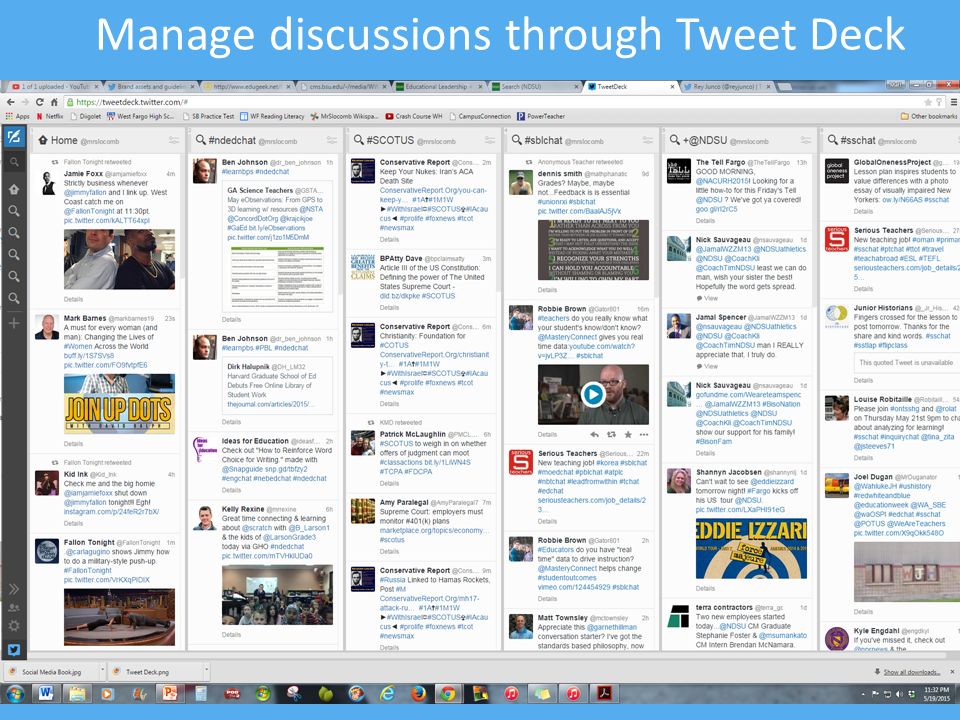Open #sblchat column options slider icon

point(648,141)
